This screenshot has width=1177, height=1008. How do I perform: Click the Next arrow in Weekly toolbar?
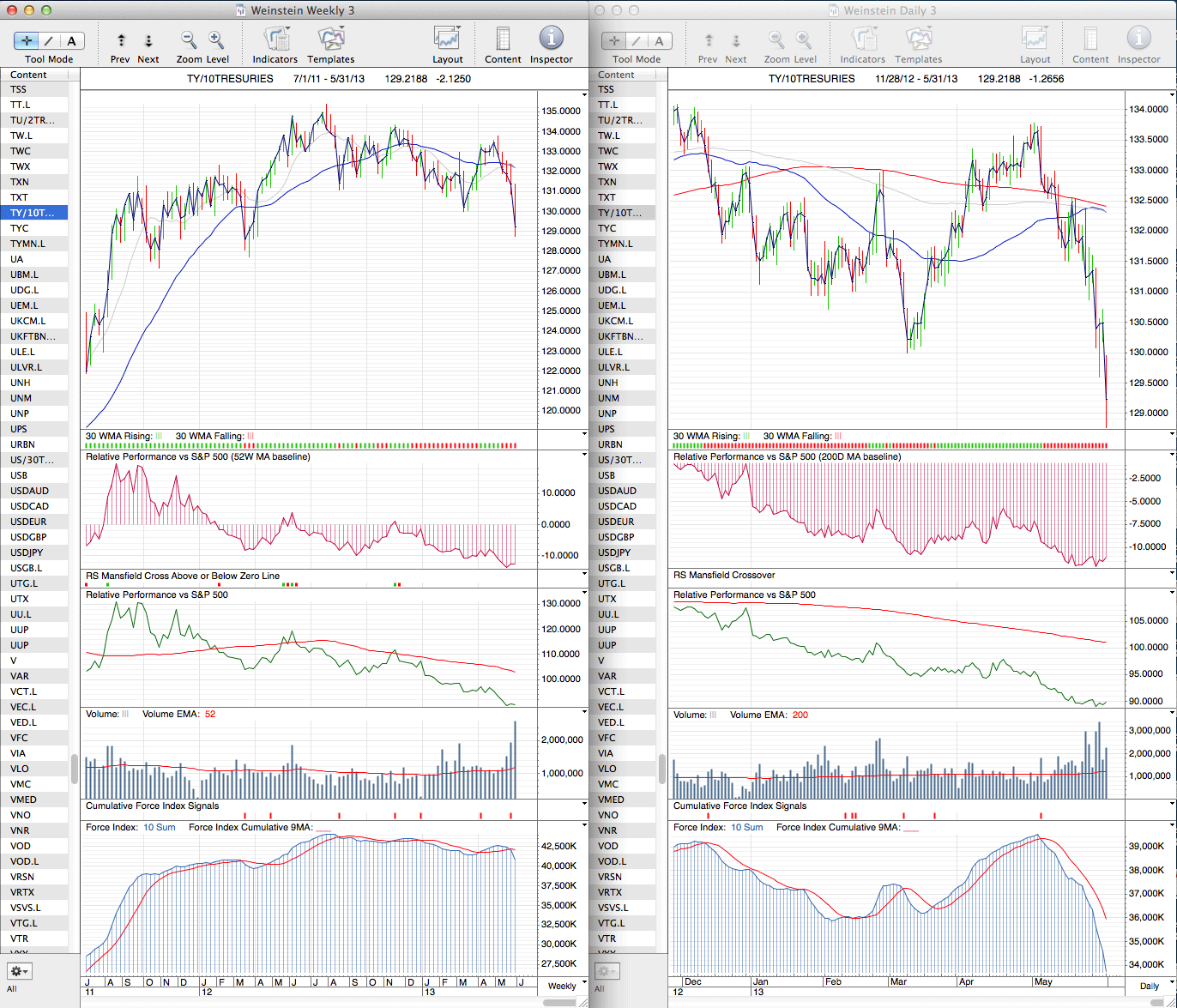tap(148, 40)
